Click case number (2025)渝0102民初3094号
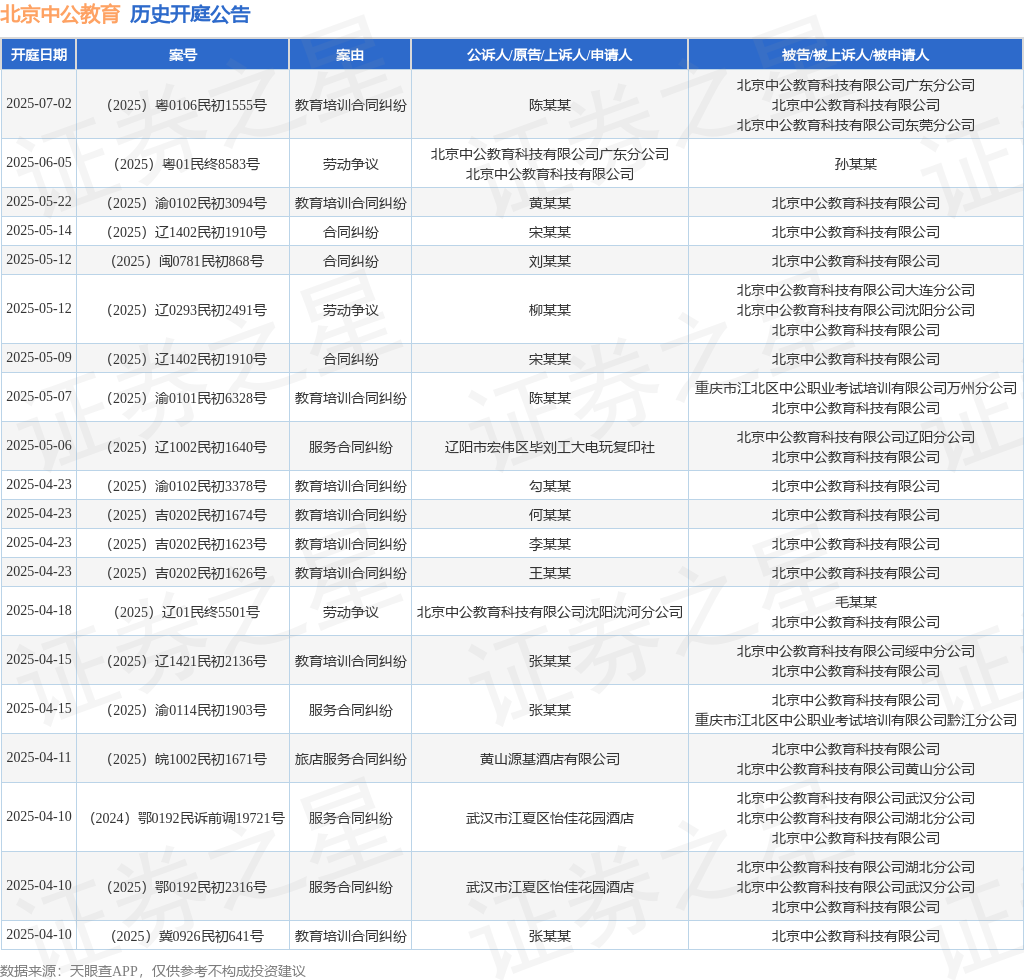 186,203
